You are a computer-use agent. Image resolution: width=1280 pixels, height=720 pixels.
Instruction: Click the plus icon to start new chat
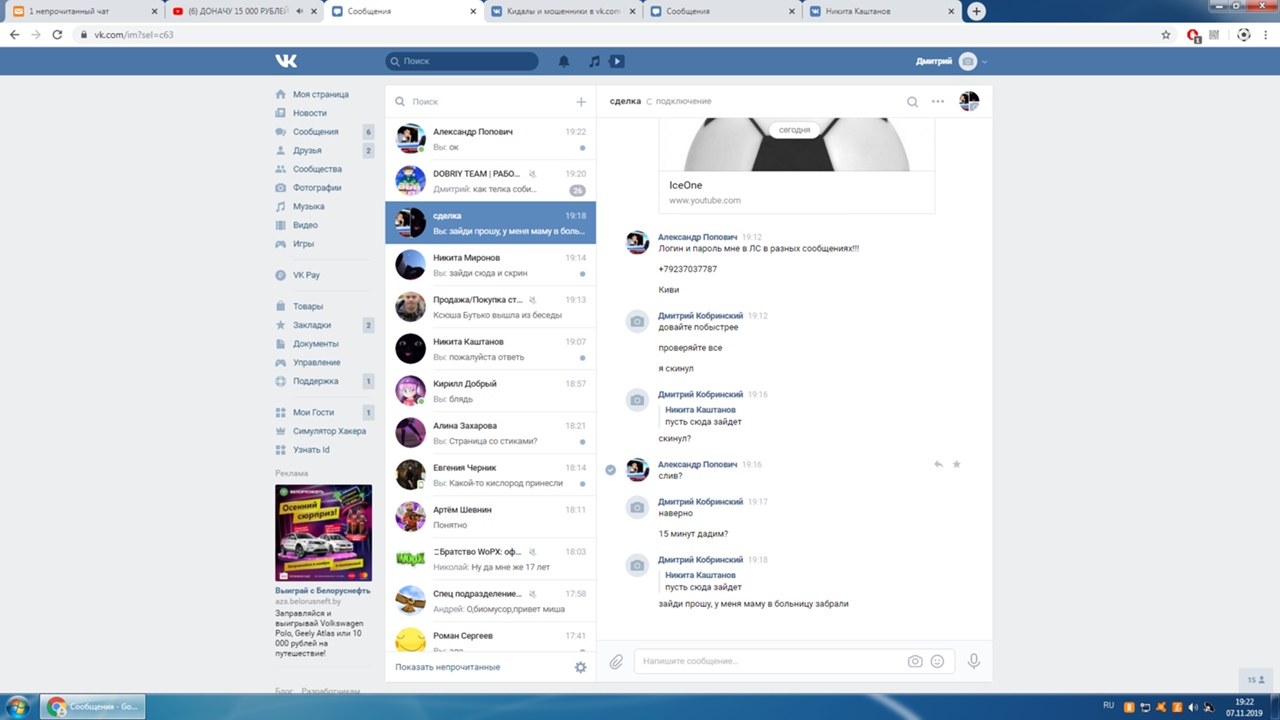point(581,101)
